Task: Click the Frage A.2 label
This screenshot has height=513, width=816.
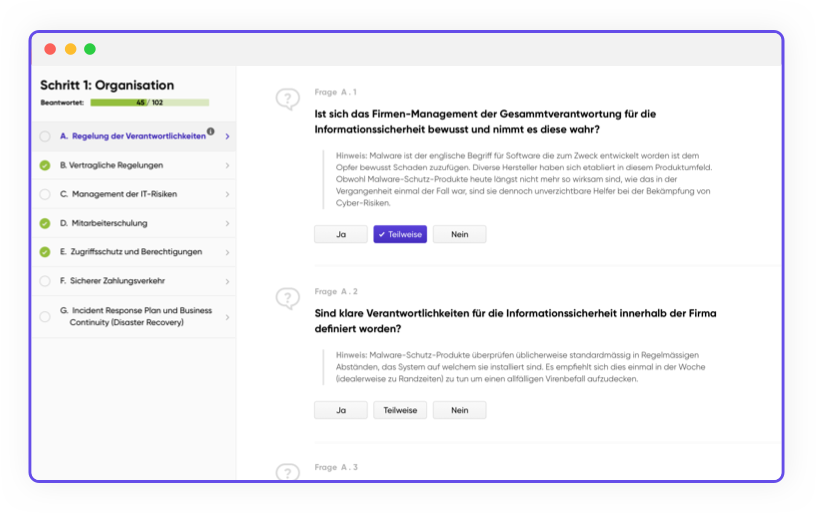Action: [336, 291]
